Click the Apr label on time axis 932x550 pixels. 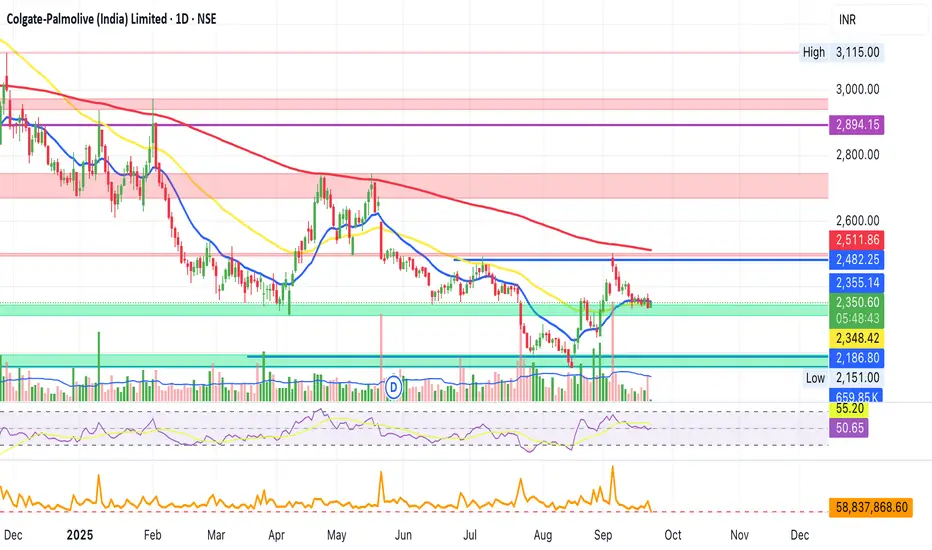click(276, 535)
